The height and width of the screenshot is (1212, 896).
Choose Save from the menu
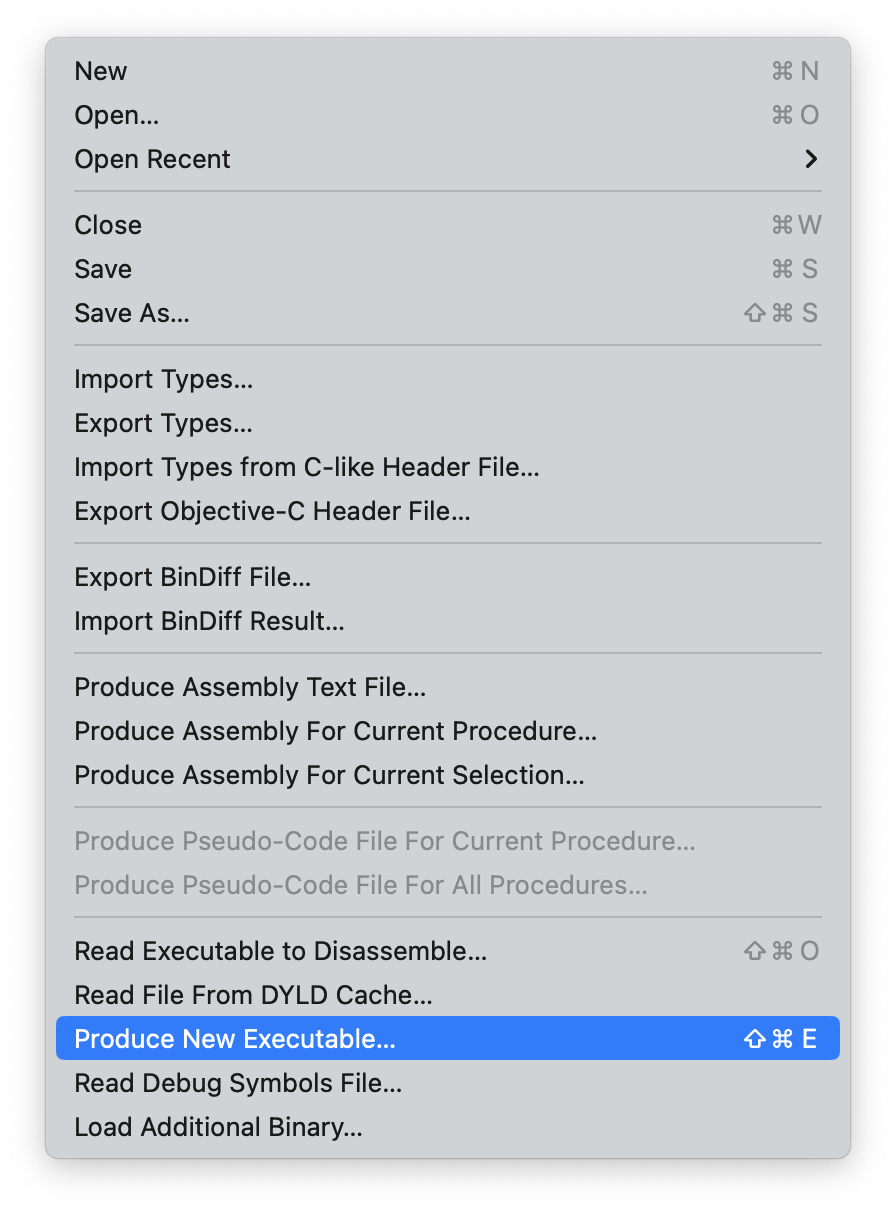(x=103, y=269)
